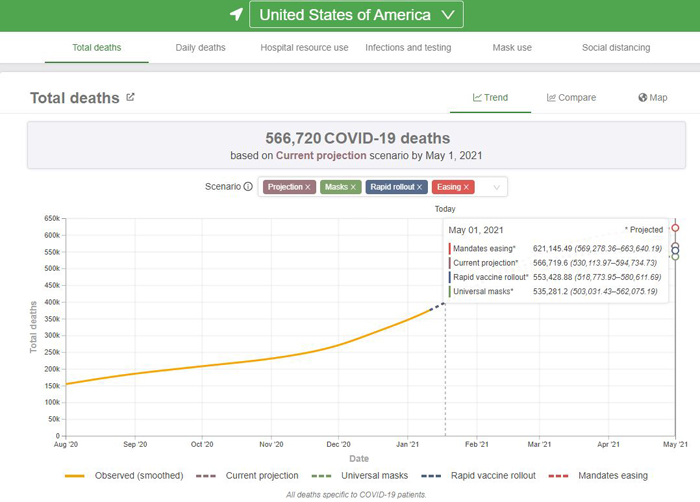
Task: Click the location arrow icon in header
Action: pyautogui.click(x=236, y=15)
